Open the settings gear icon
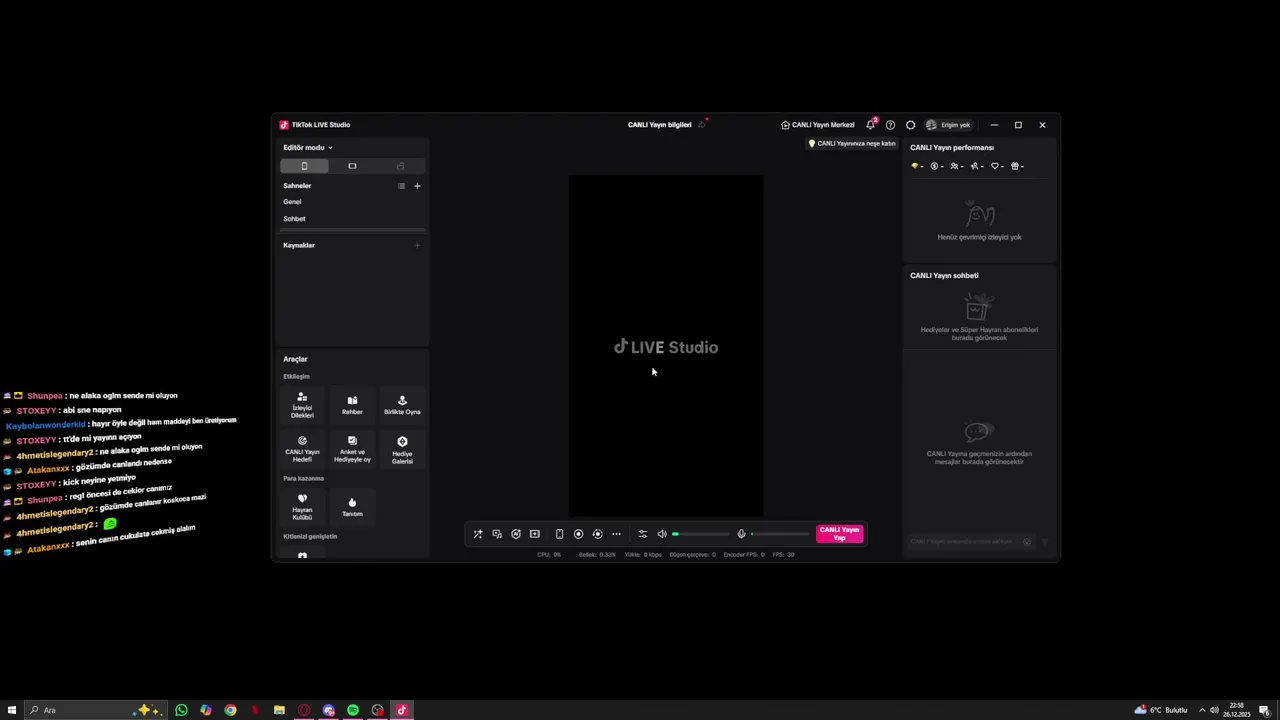The width and height of the screenshot is (1280, 720). tap(910, 125)
